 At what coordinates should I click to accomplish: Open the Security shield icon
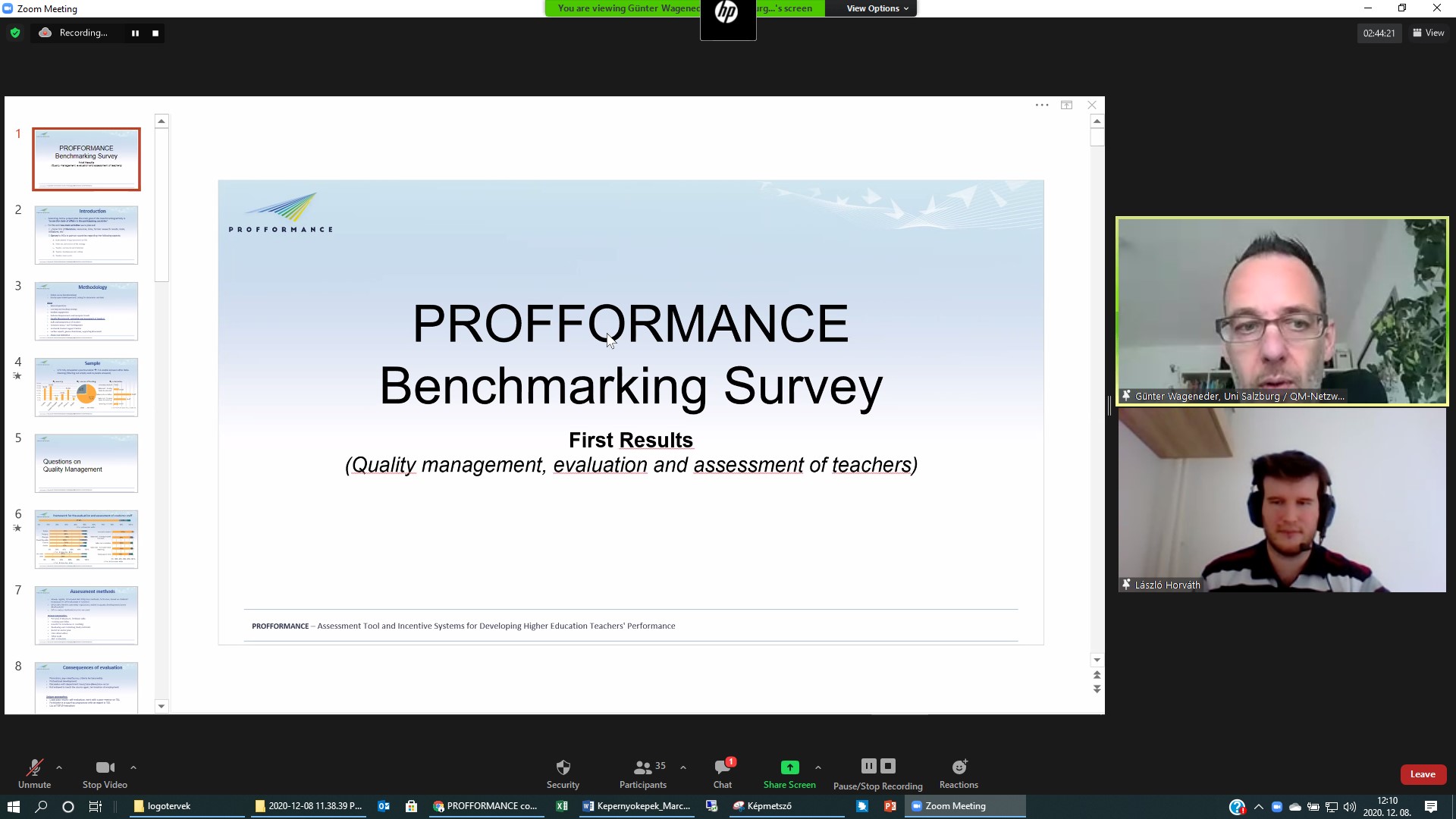click(563, 767)
